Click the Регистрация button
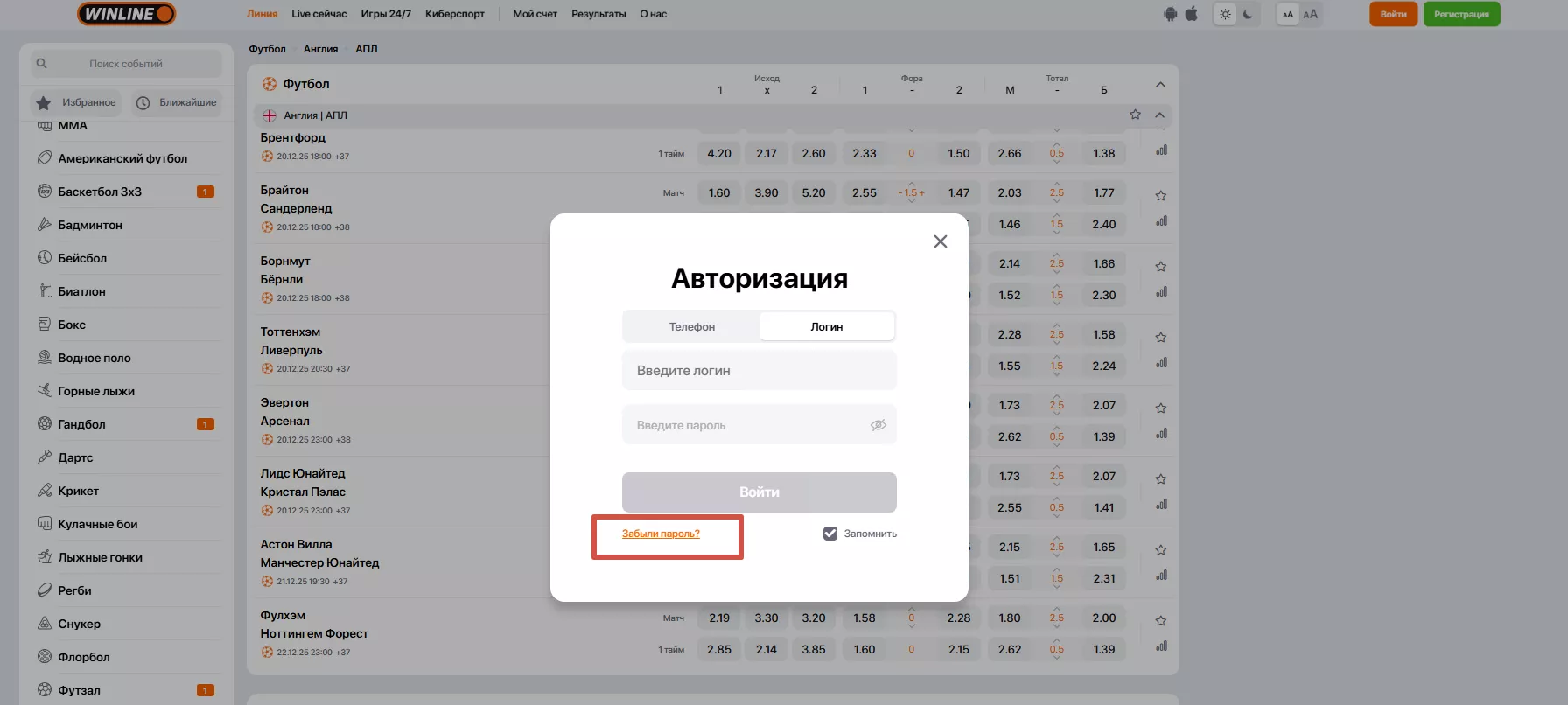The width and height of the screenshot is (1568, 705). (x=1461, y=14)
